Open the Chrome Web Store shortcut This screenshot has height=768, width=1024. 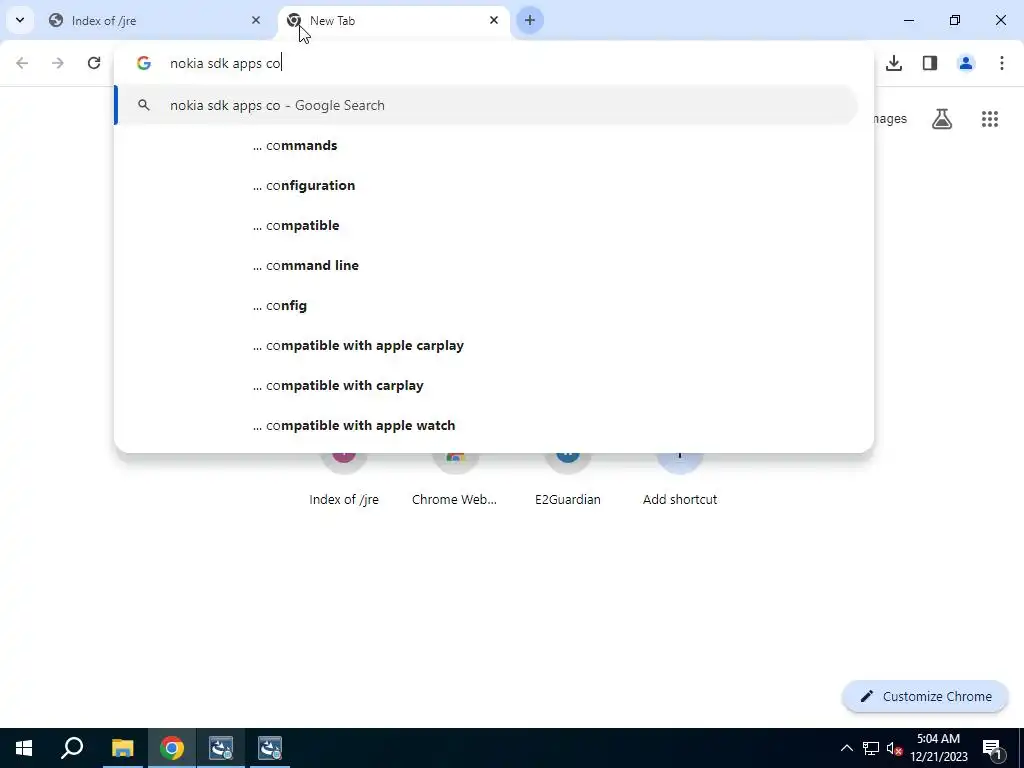pos(455,480)
